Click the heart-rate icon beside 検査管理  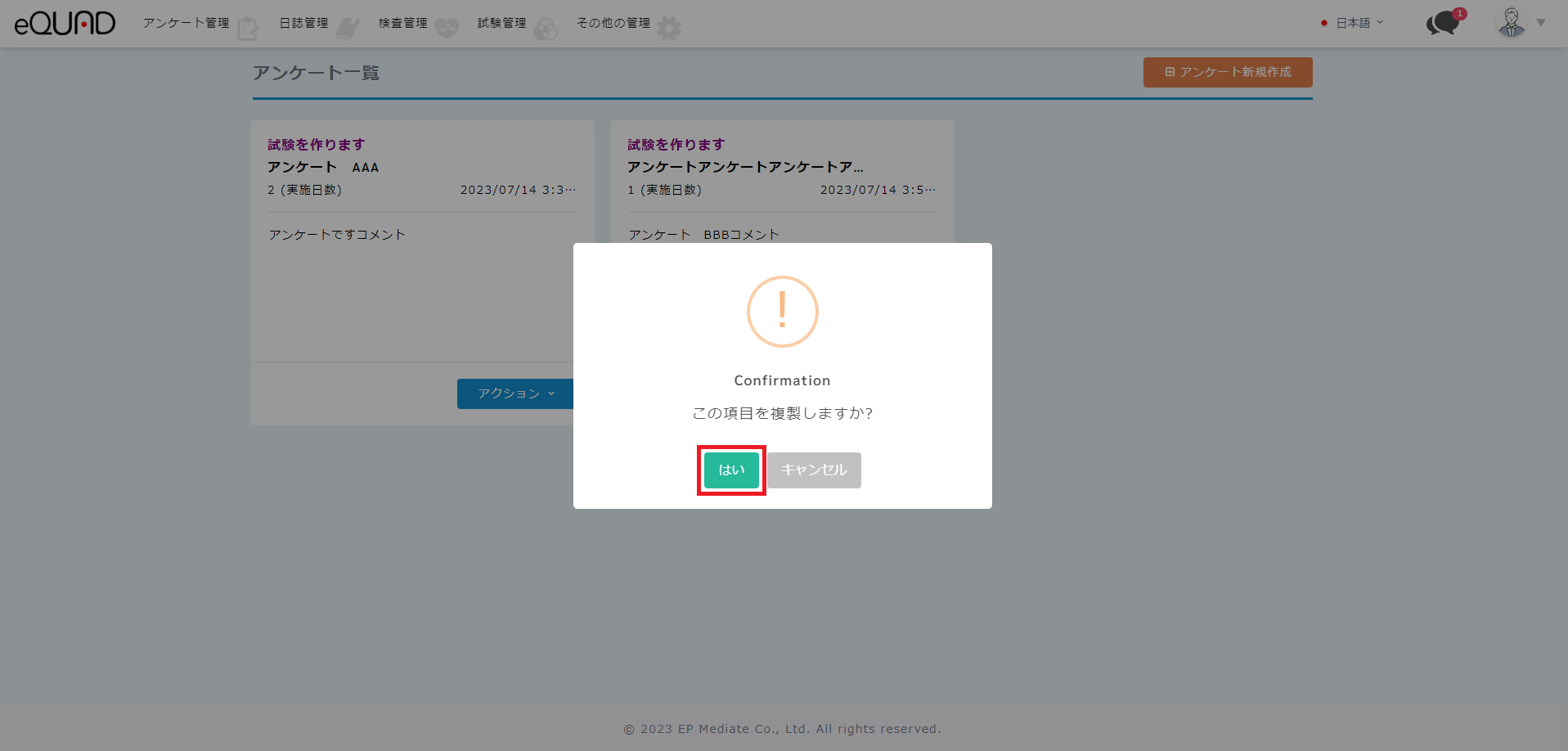[447, 29]
